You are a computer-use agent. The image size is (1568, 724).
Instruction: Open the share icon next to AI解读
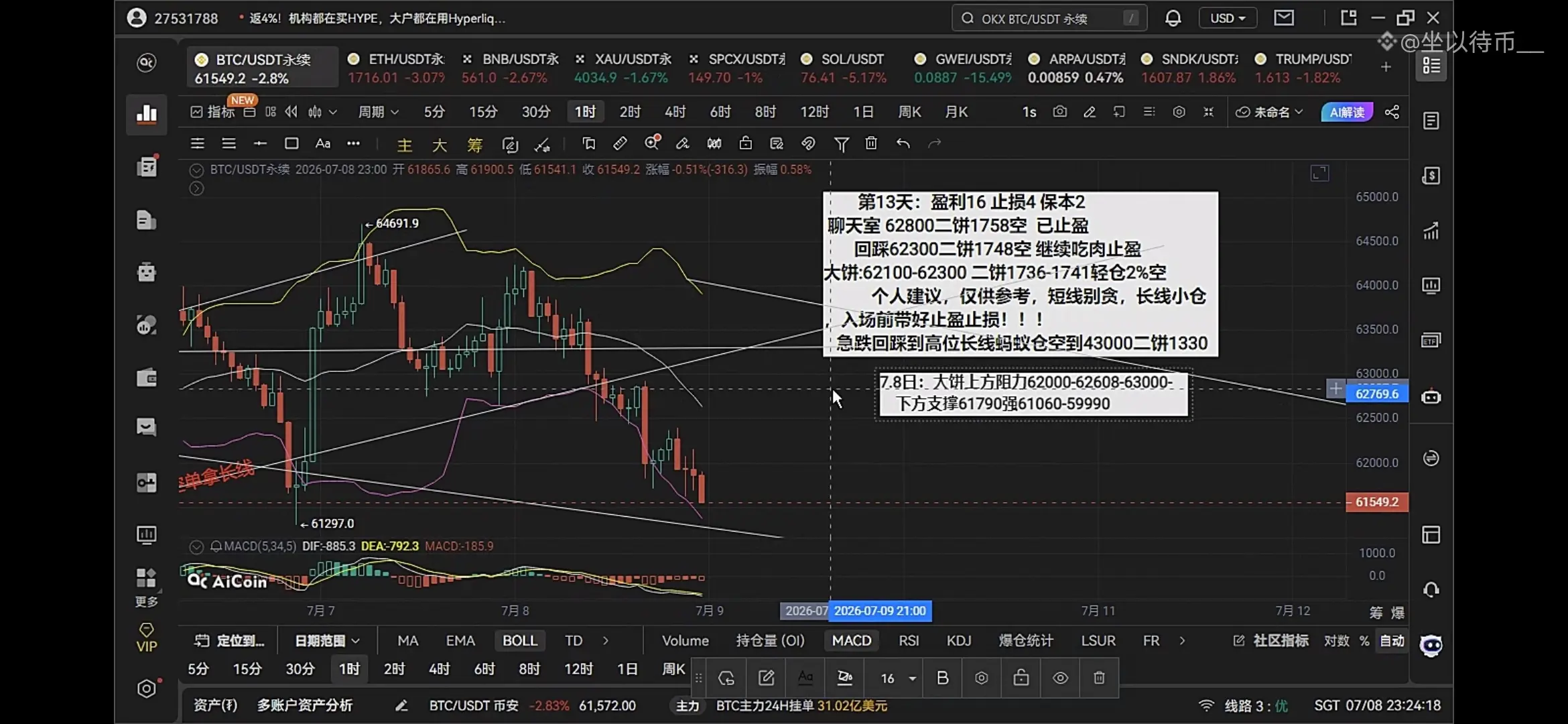[x=1392, y=112]
